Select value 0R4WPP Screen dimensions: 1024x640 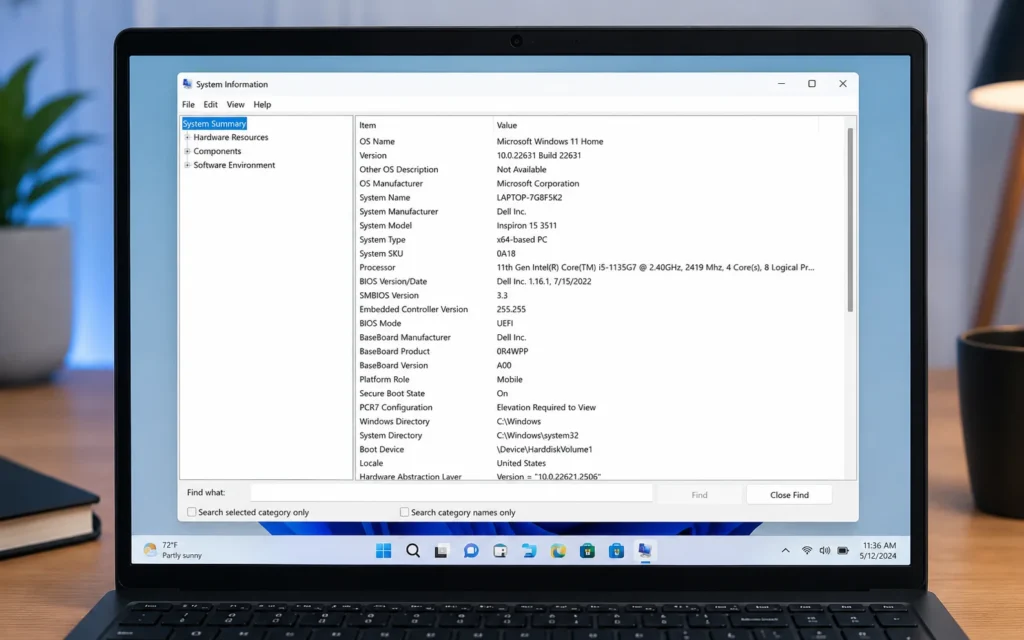[x=513, y=351]
